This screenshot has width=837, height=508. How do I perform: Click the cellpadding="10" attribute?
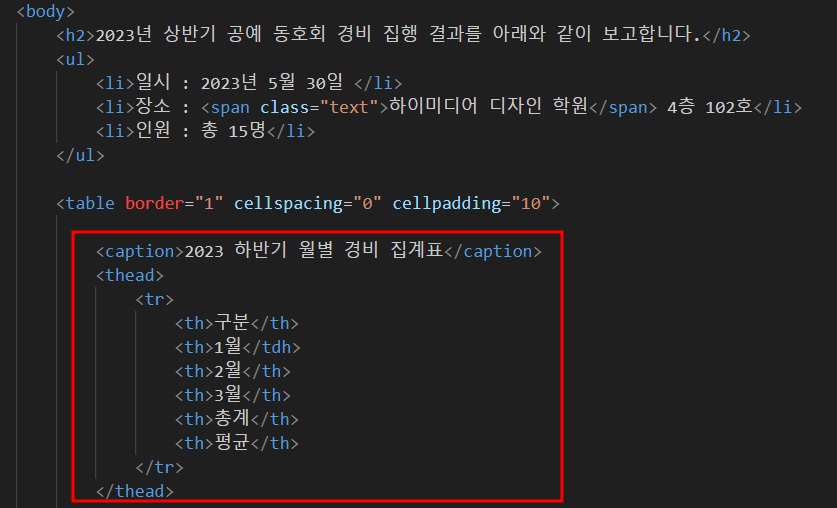click(x=471, y=203)
